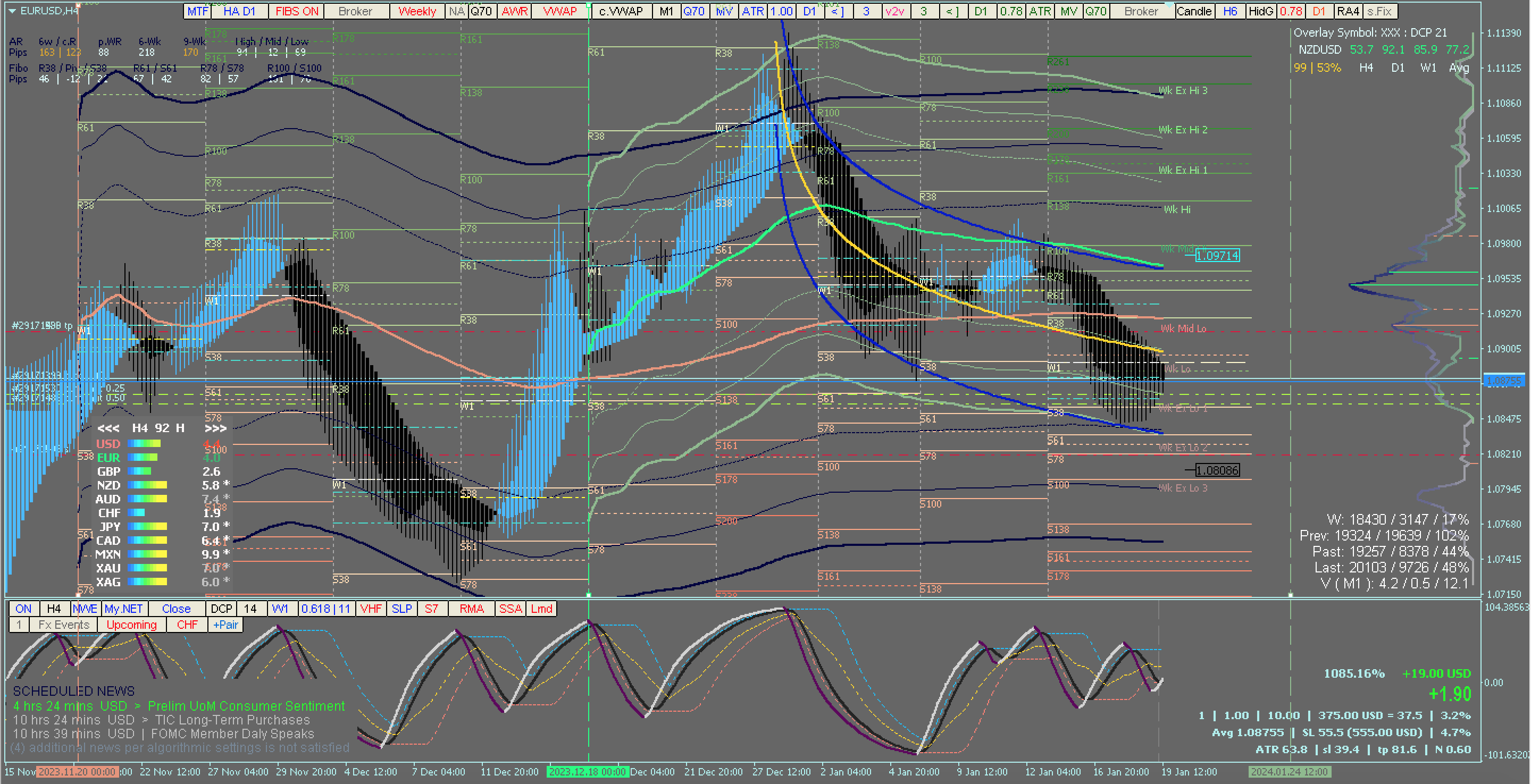Click the green '< ]' bracket button
The width and height of the screenshot is (1531, 784).
(952, 11)
